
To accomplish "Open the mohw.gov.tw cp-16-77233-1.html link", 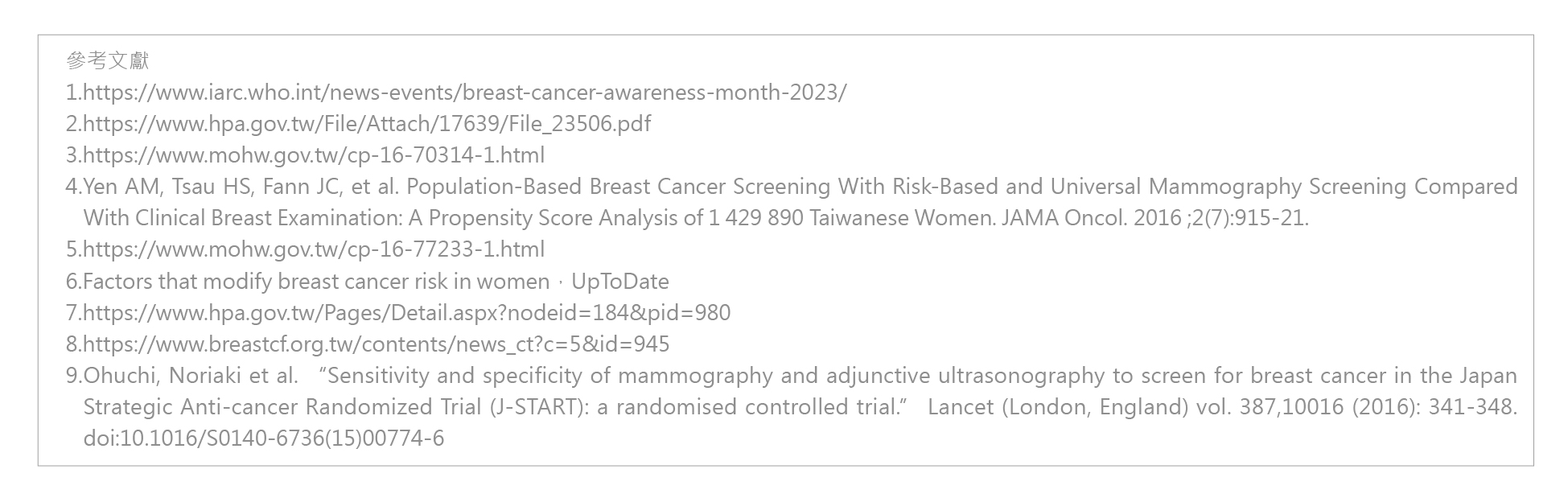I will [314, 249].
